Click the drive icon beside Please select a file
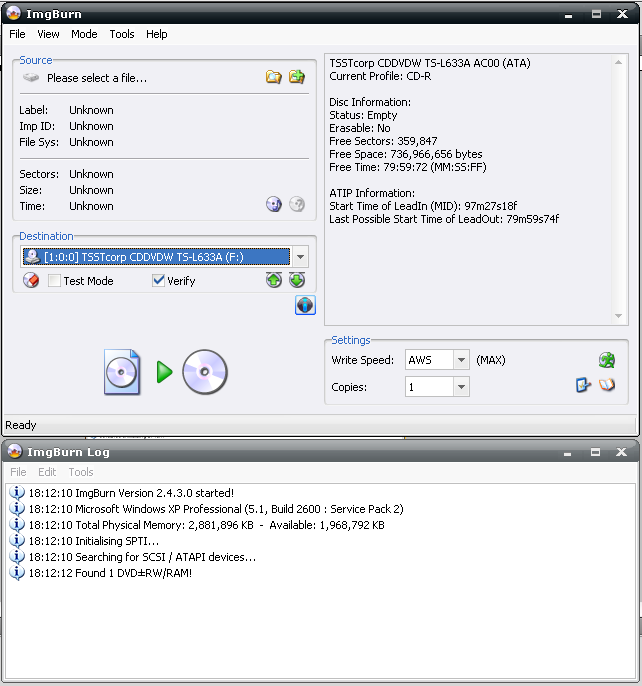 pos(31,78)
